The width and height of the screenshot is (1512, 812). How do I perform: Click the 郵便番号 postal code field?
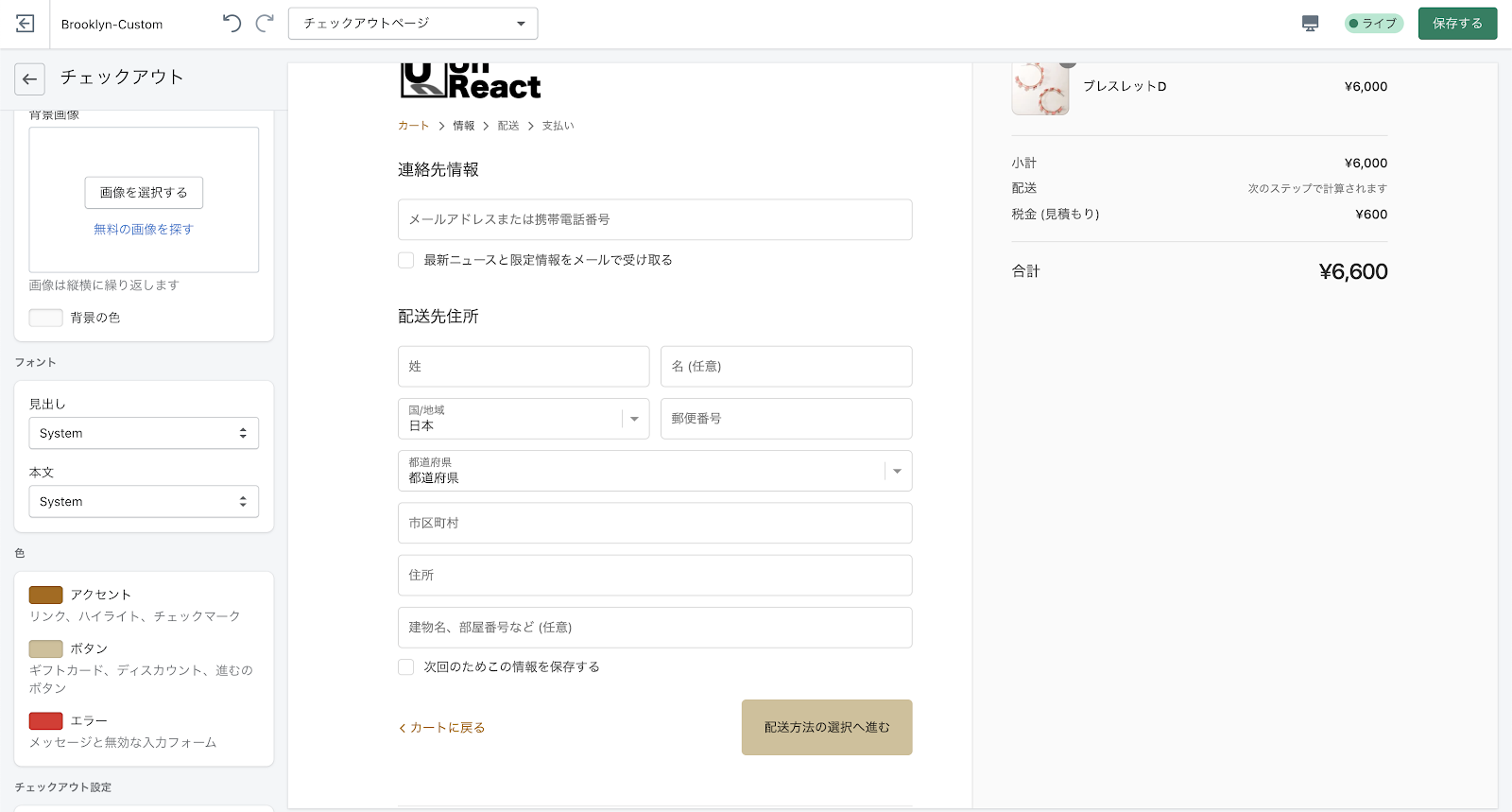coord(786,419)
